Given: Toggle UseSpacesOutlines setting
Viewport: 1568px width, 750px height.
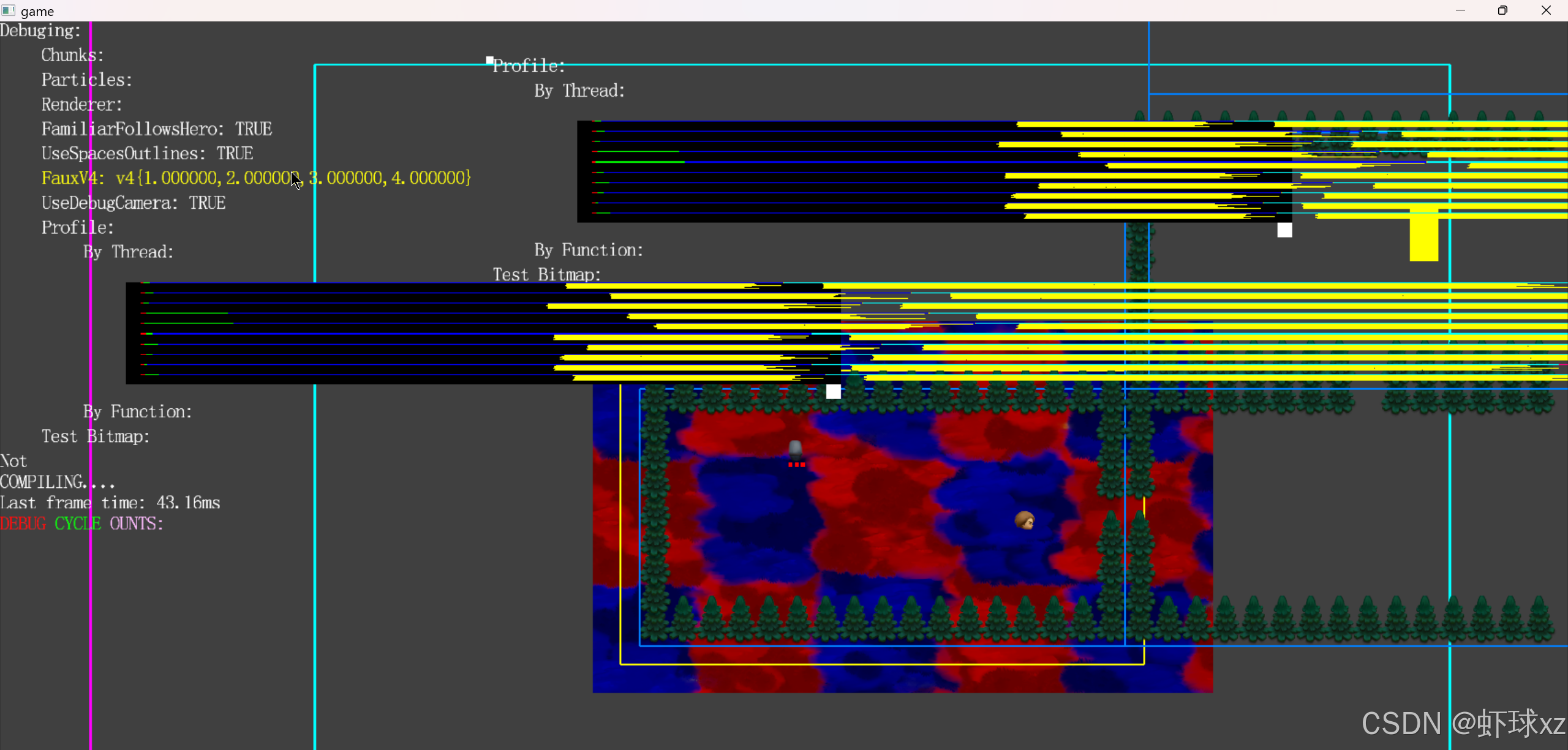Looking at the screenshot, I should tap(147, 154).
